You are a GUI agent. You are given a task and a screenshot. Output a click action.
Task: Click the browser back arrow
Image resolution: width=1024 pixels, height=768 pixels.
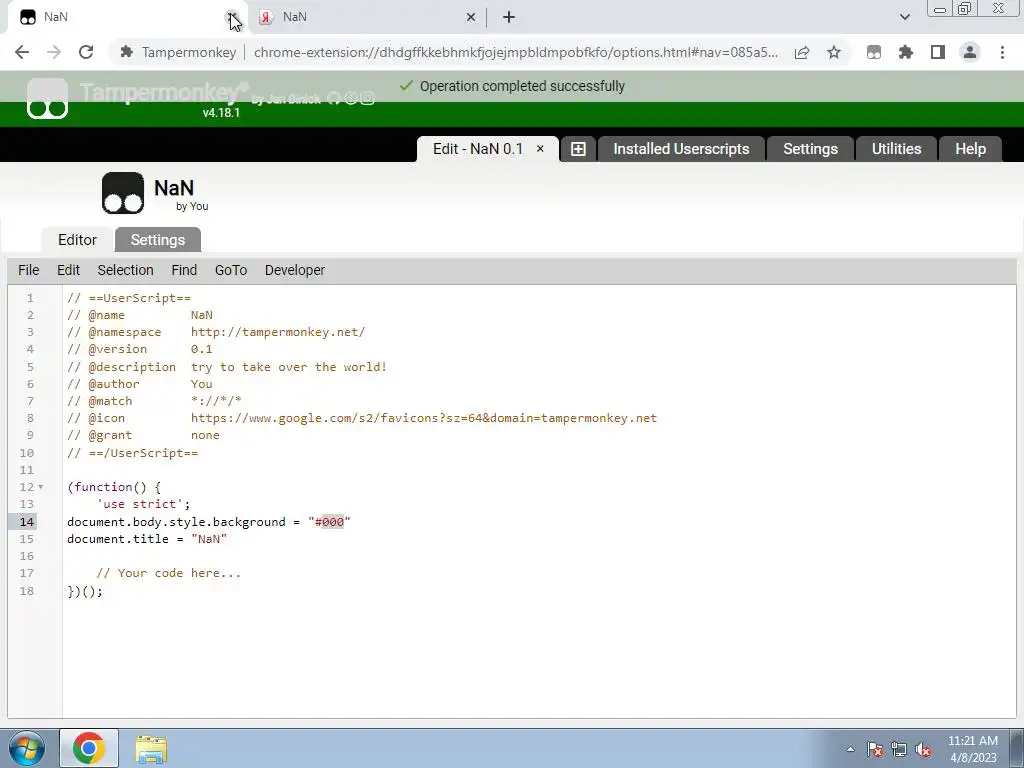(x=22, y=52)
